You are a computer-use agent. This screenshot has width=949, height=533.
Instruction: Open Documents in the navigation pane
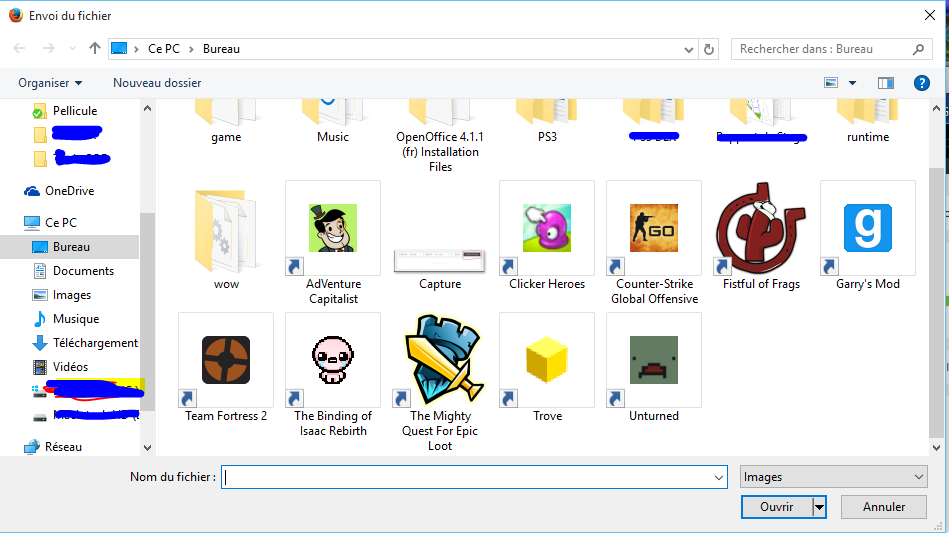[83, 271]
